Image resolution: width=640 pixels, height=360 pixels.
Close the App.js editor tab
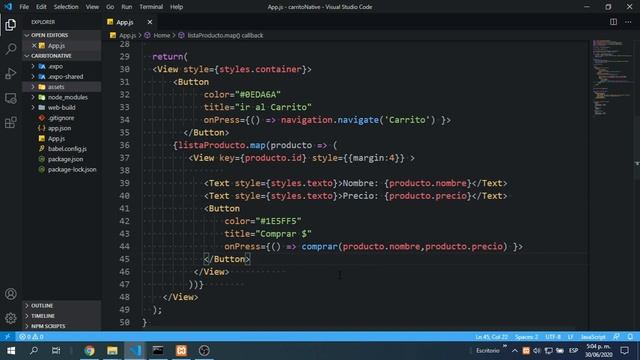click(150, 22)
